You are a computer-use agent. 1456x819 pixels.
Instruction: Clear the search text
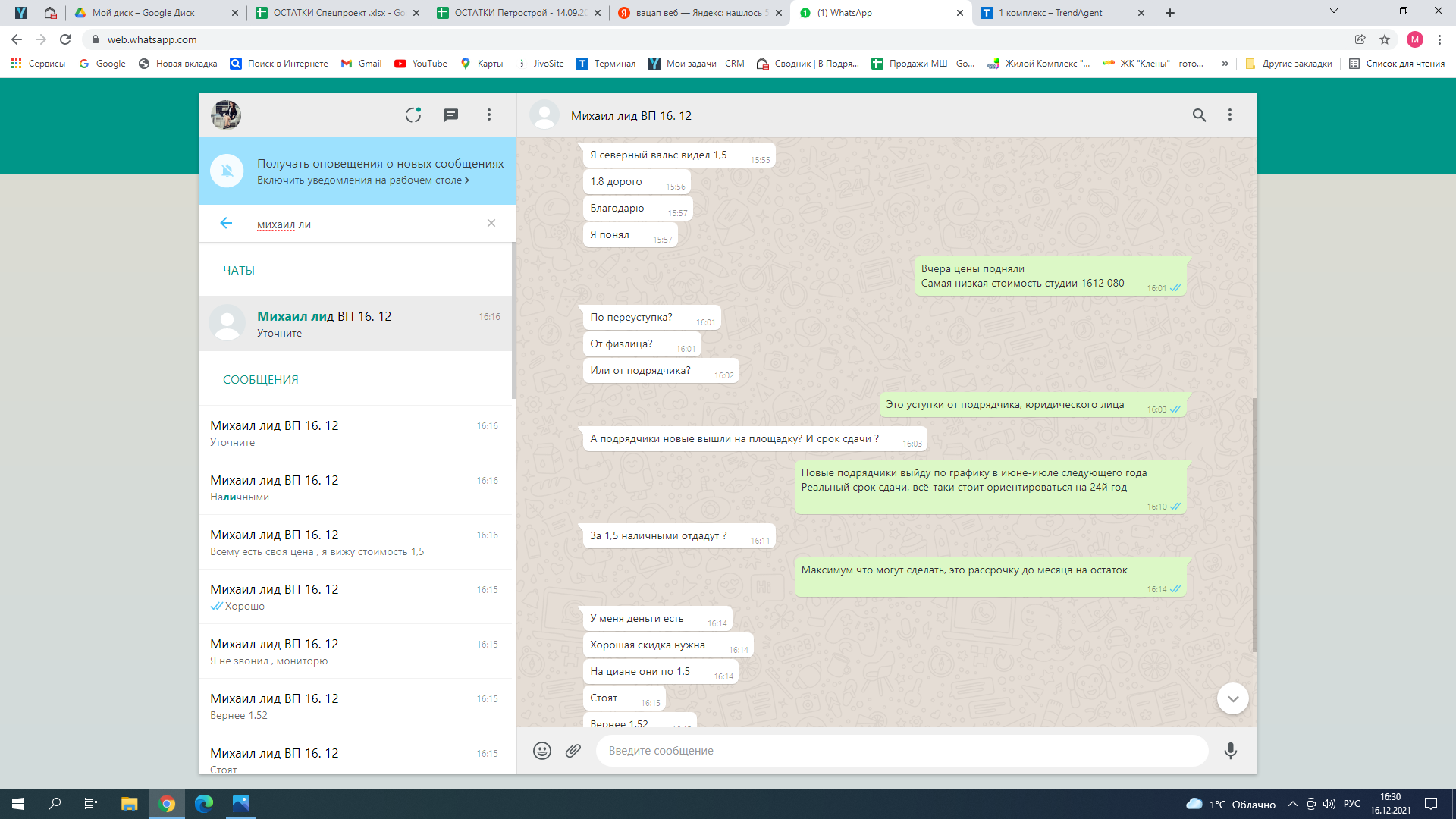tap(491, 223)
